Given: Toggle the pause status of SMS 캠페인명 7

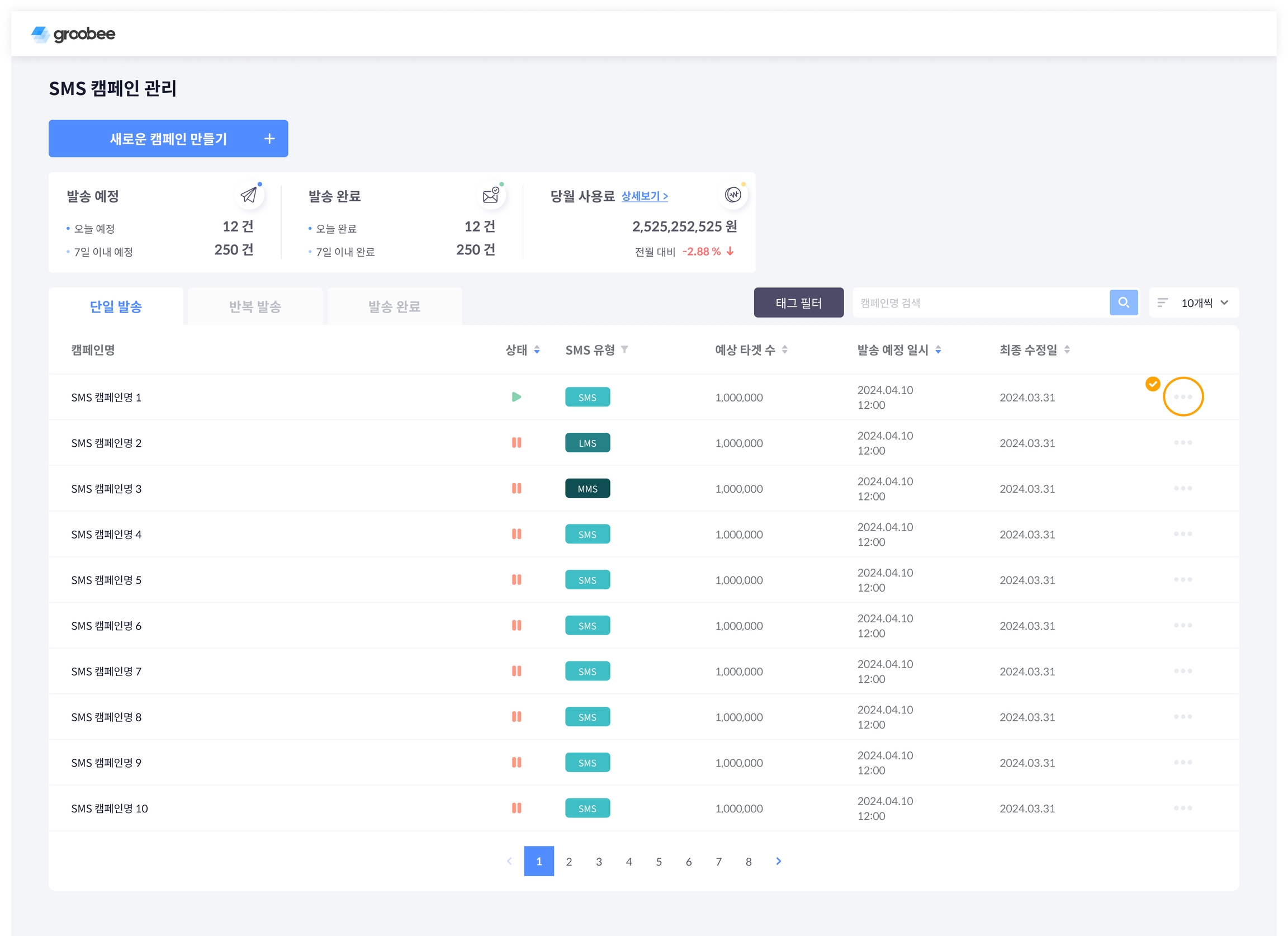Looking at the screenshot, I should coord(515,671).
